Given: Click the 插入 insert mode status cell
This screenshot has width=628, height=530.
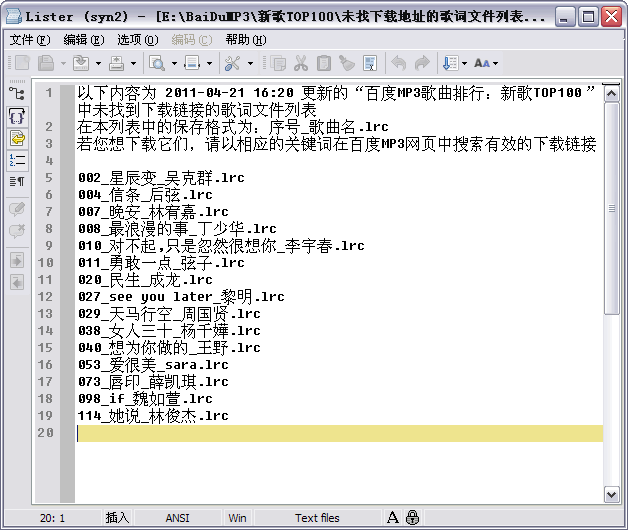Looking at the screenshot, I should pyautogui.click(x=117, y=518).
